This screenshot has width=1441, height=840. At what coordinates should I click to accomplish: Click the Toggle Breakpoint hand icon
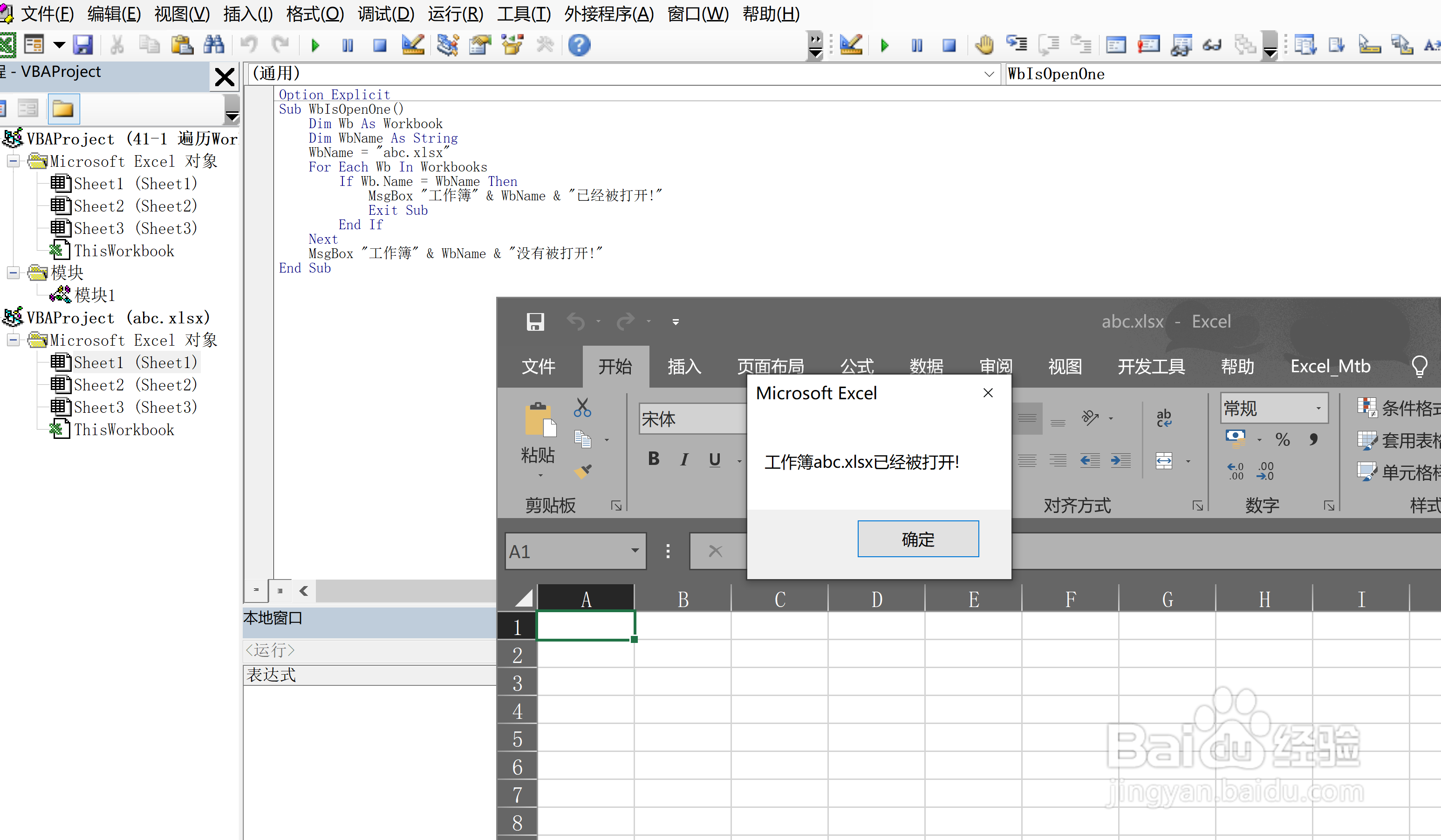click(984, 45)
